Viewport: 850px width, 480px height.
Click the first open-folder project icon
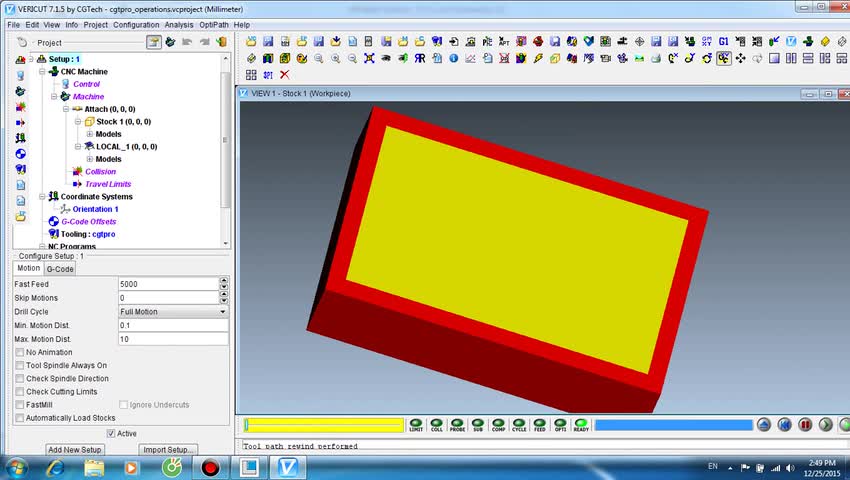point(251,41)
